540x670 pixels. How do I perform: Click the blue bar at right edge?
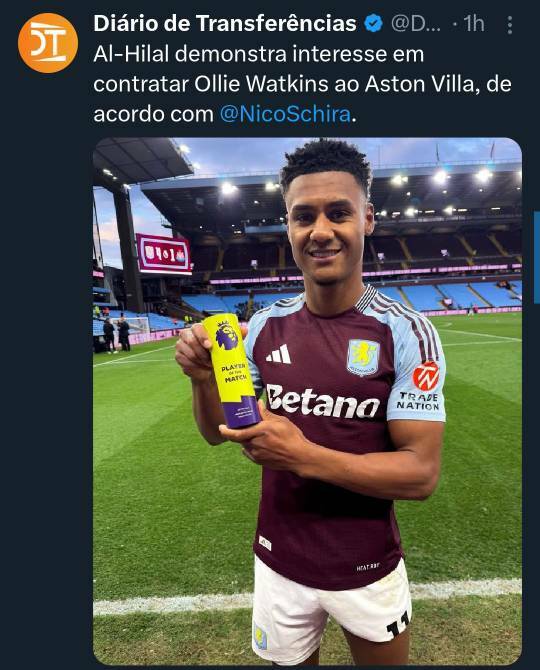coord(537,257)
